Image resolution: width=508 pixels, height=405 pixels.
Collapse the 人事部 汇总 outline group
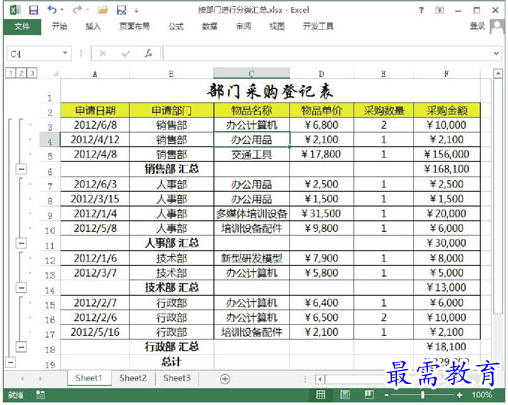click(21, 243)
